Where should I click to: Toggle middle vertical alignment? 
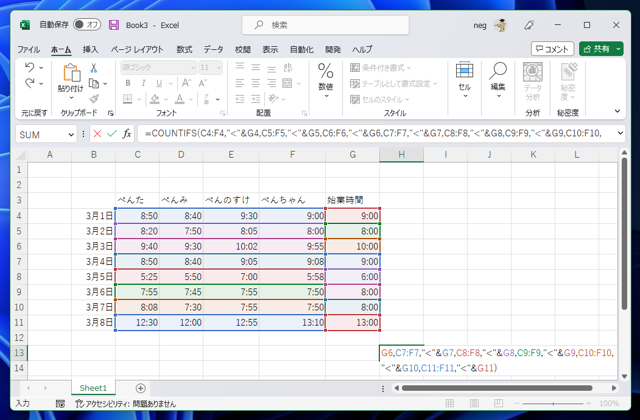click(256, 68)
